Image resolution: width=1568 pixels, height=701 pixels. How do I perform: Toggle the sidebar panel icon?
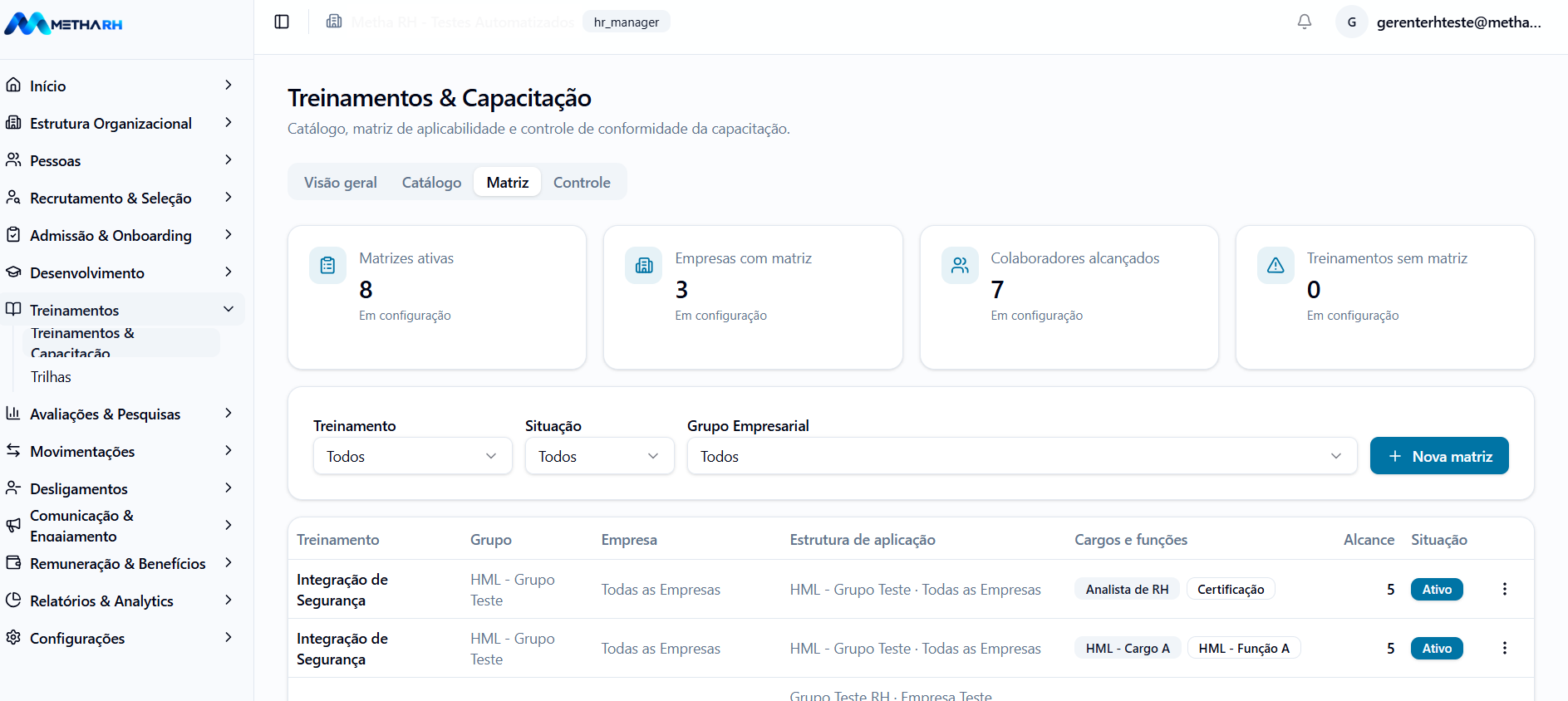point(282,22)
